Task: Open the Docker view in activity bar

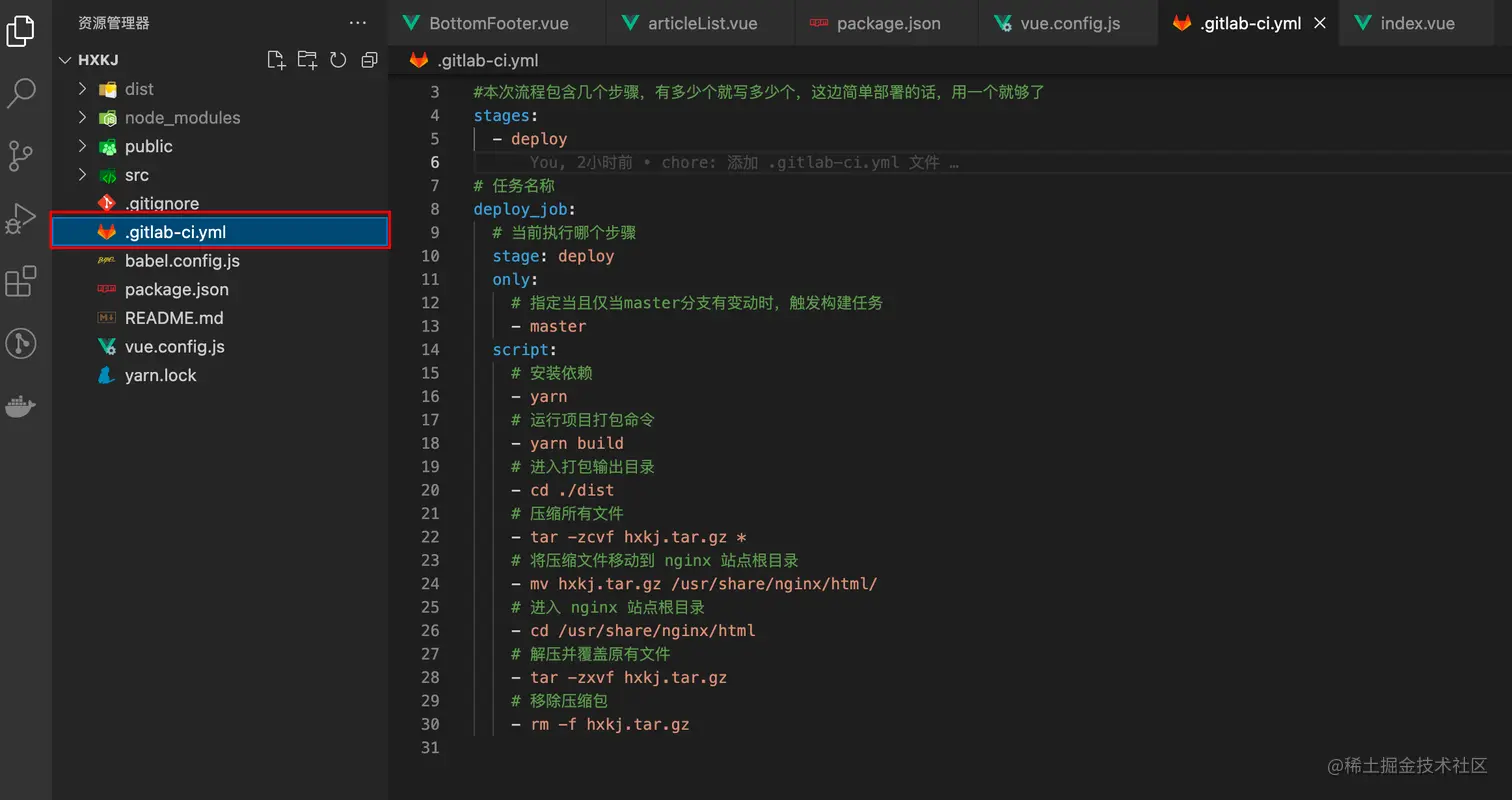Action: click(x=21, y=407)
